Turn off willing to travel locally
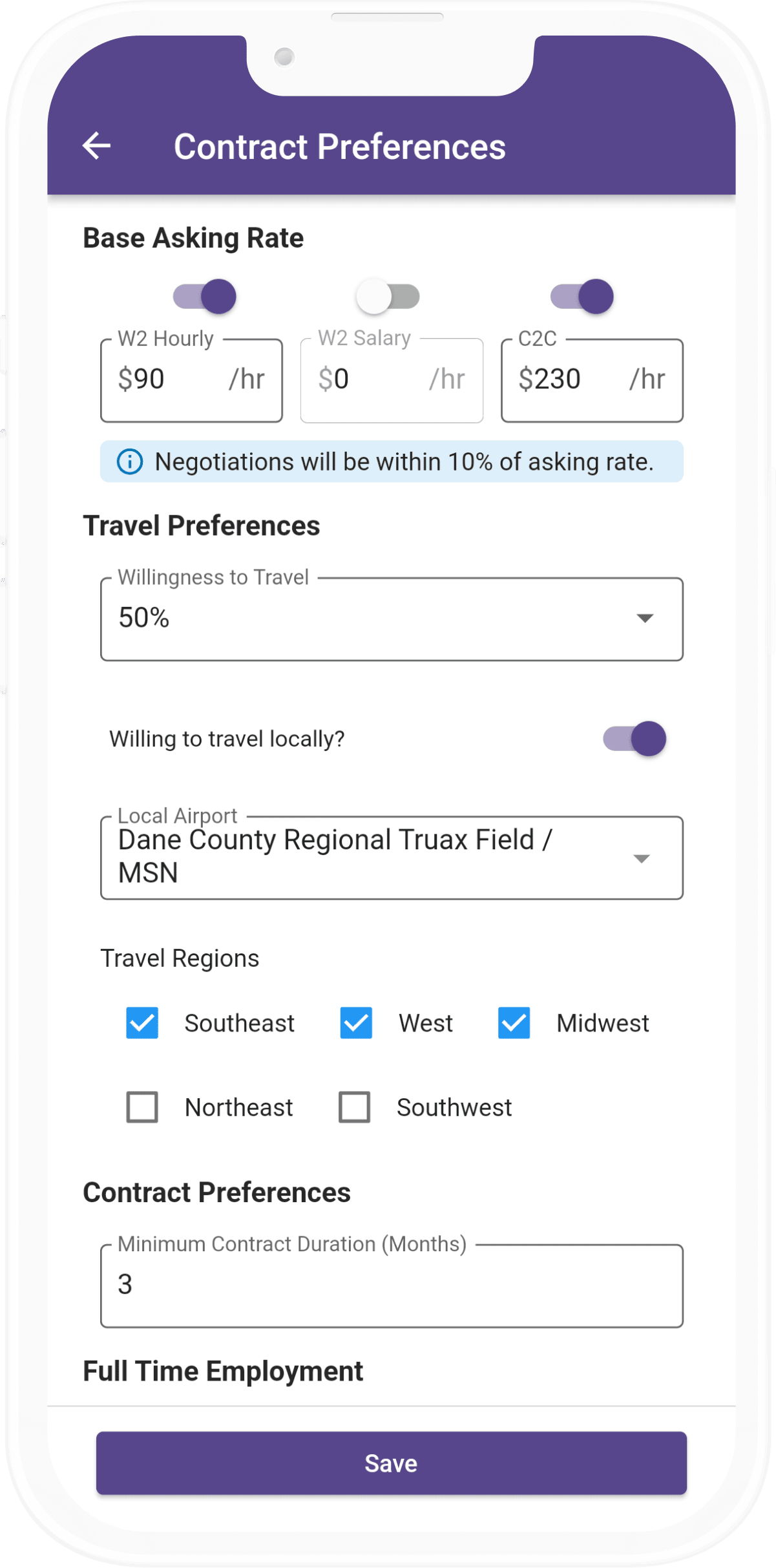This screenshot has width=776, height=1568. (634, 739)
